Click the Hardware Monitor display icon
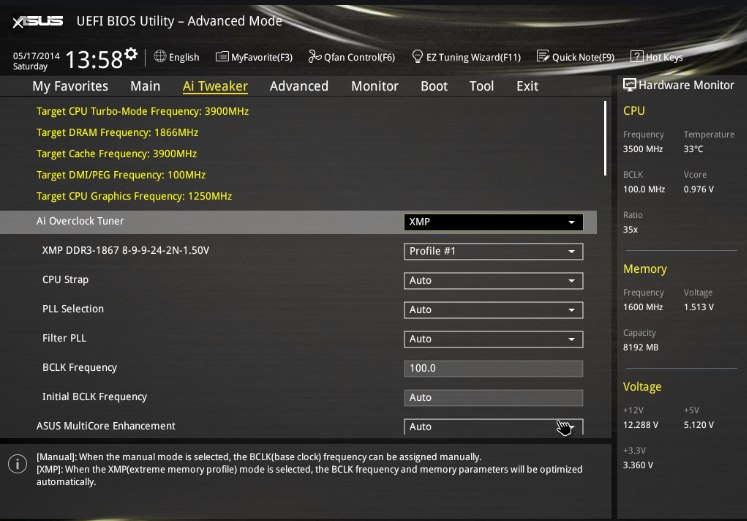This screenshot has width=747, height=521. tap(629, 85)
